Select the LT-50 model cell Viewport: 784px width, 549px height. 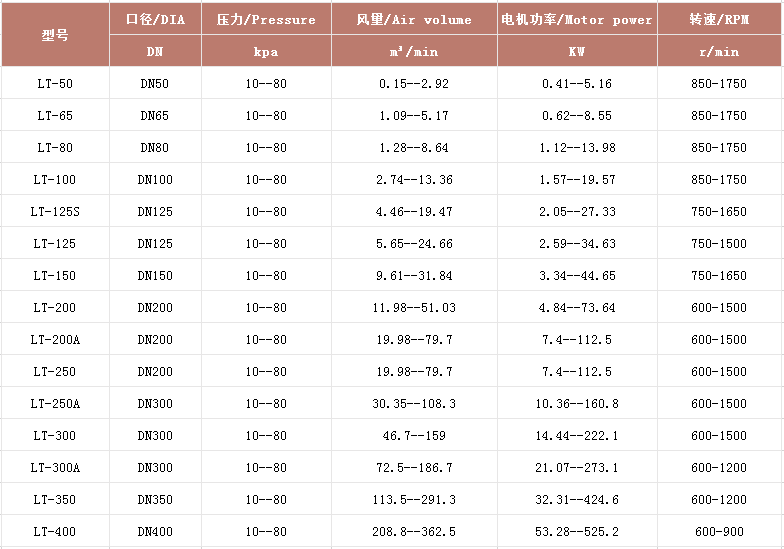[x=55, y=84]
